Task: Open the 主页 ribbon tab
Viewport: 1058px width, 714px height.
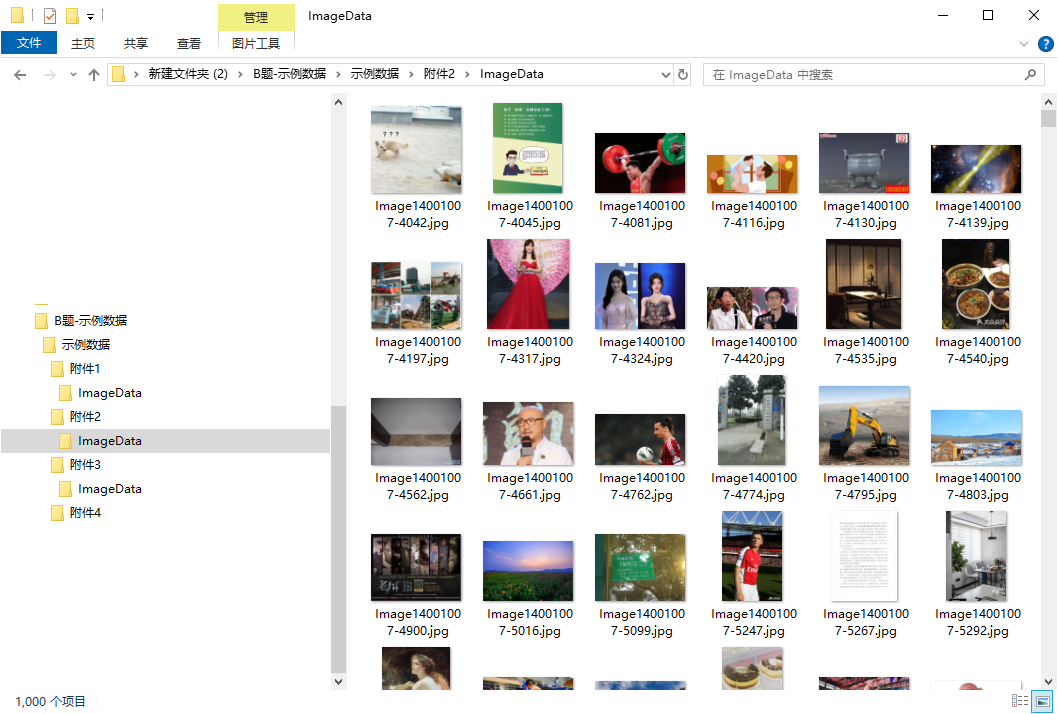Action: pyautogui.click(x=83, y=43)
